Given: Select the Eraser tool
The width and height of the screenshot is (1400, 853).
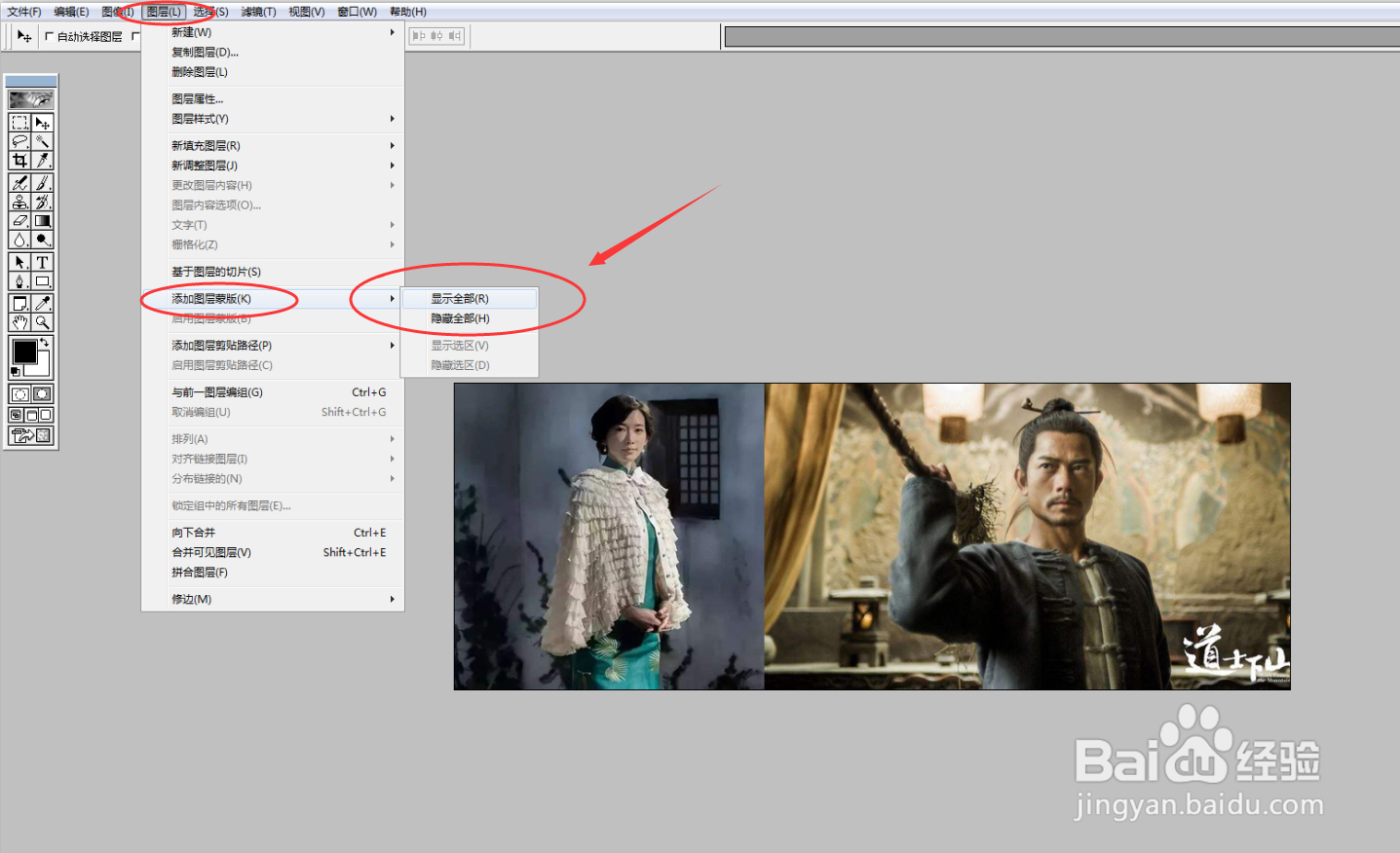Looking at the screenshot, I should 19,221.
